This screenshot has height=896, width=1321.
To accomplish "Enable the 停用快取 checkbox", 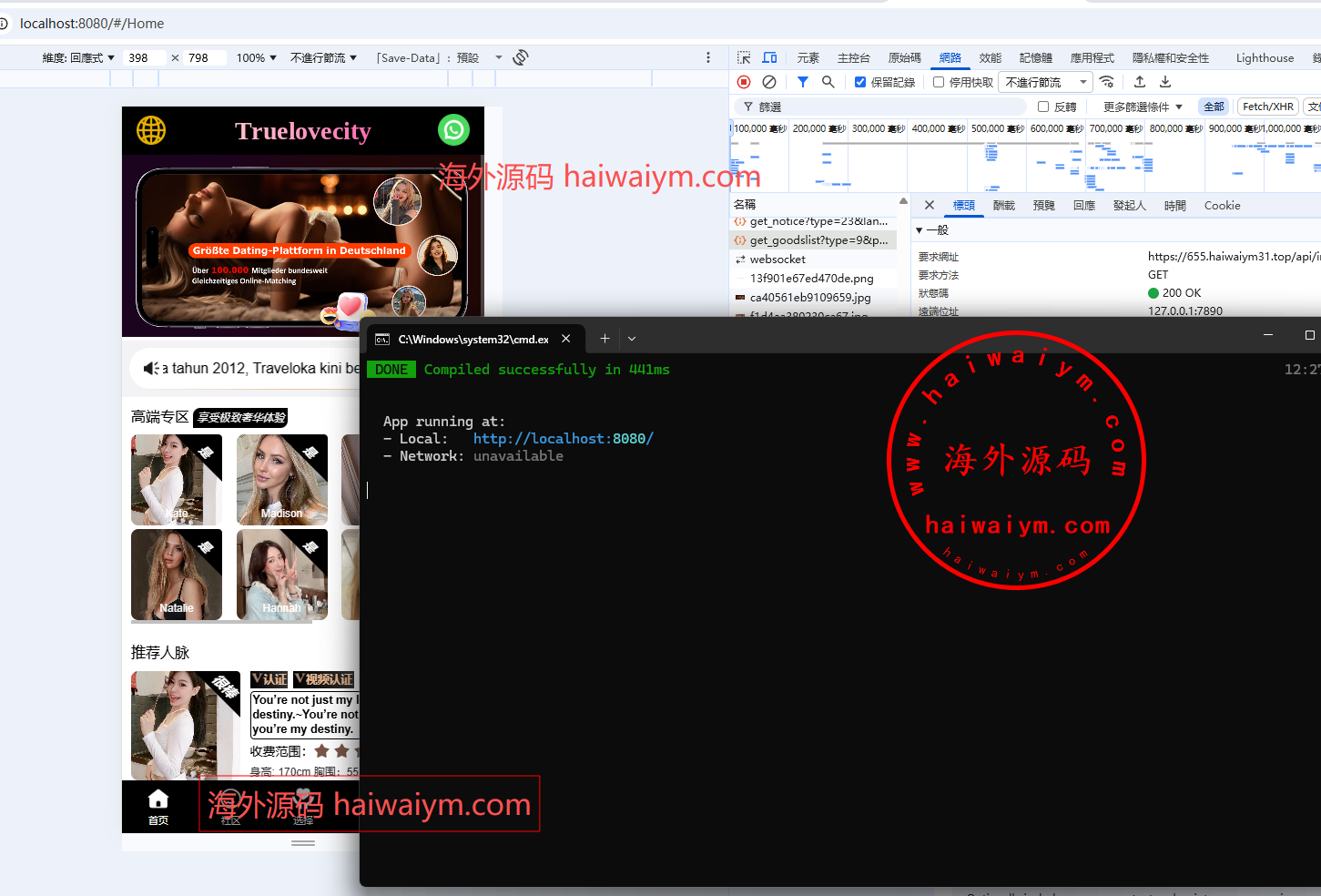I will [x=939, y=82].
